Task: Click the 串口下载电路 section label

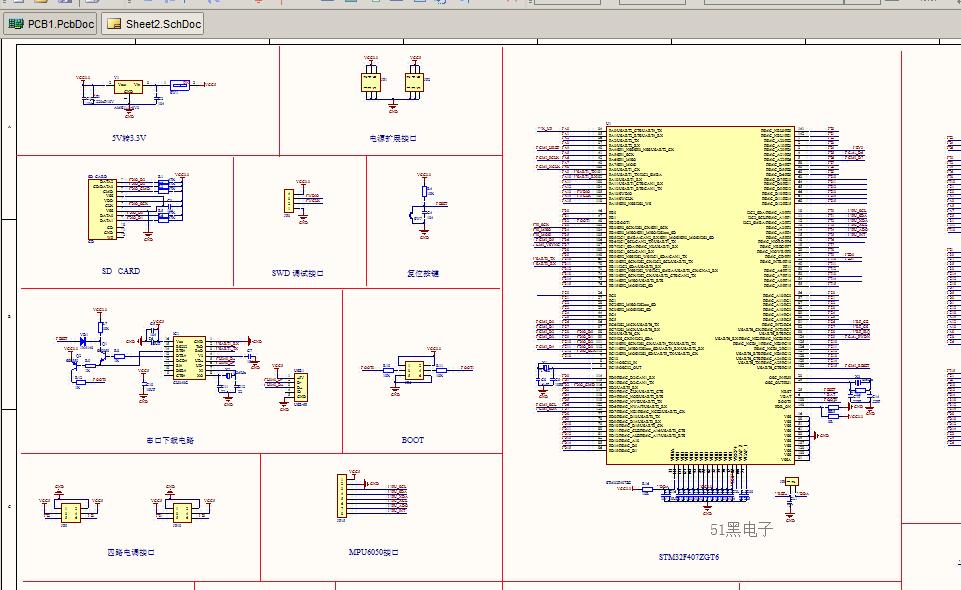Action: pos(169,440)
